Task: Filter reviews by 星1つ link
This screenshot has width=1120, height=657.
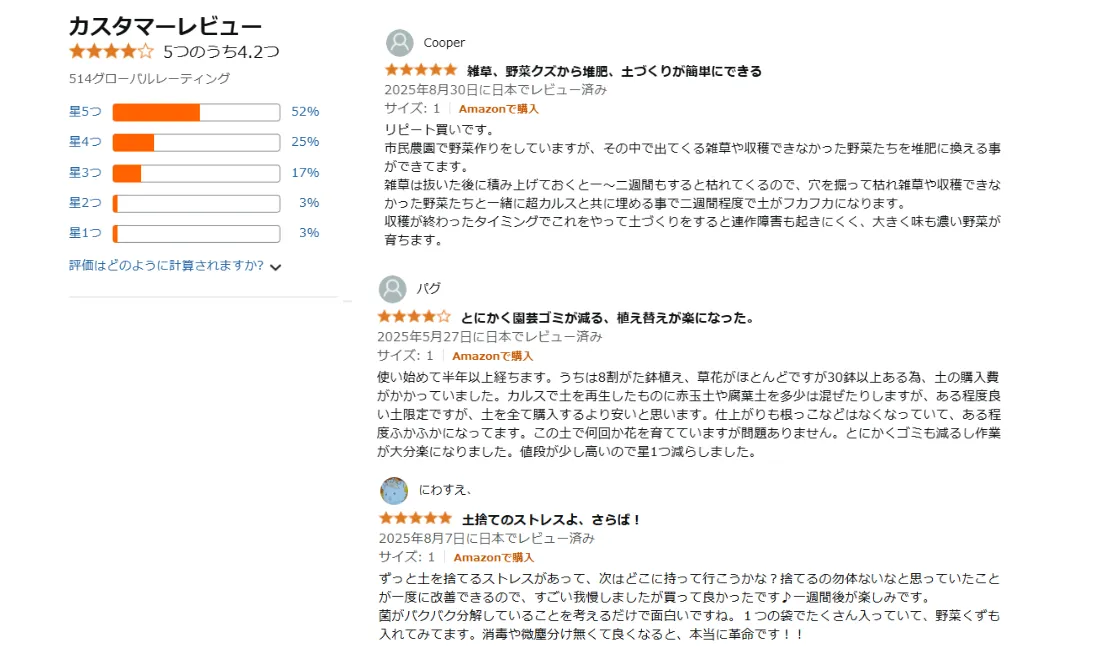Action: click(x=85, y=233)
